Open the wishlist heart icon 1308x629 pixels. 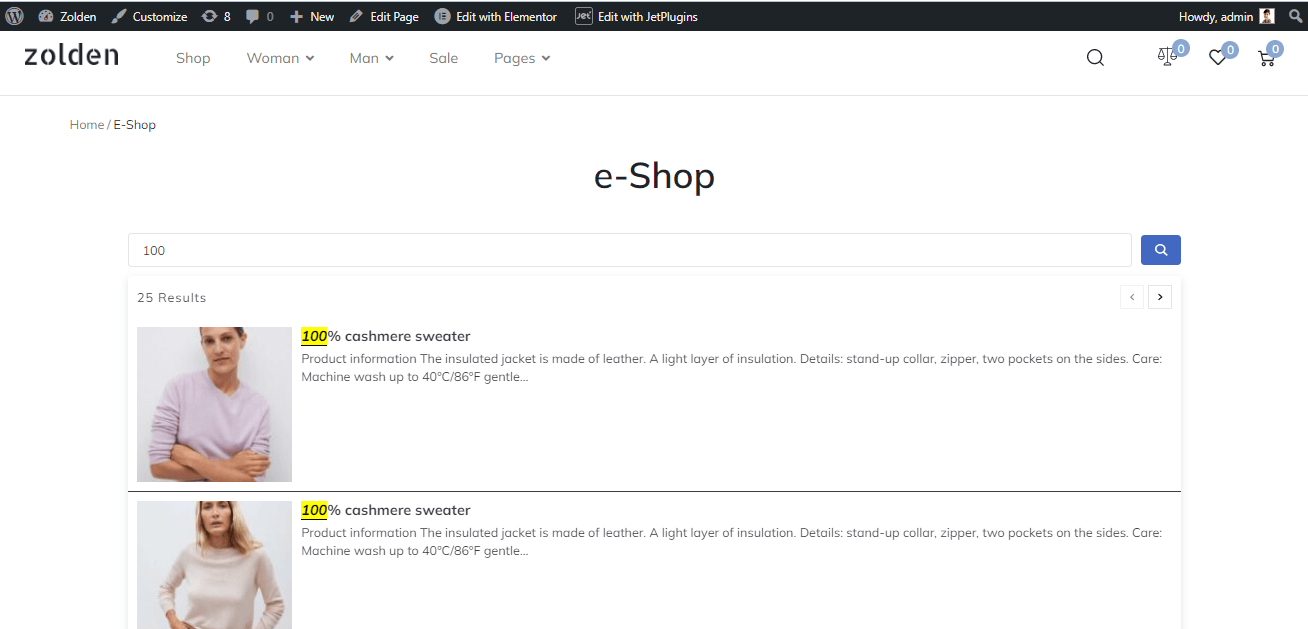click(1217, 58)
